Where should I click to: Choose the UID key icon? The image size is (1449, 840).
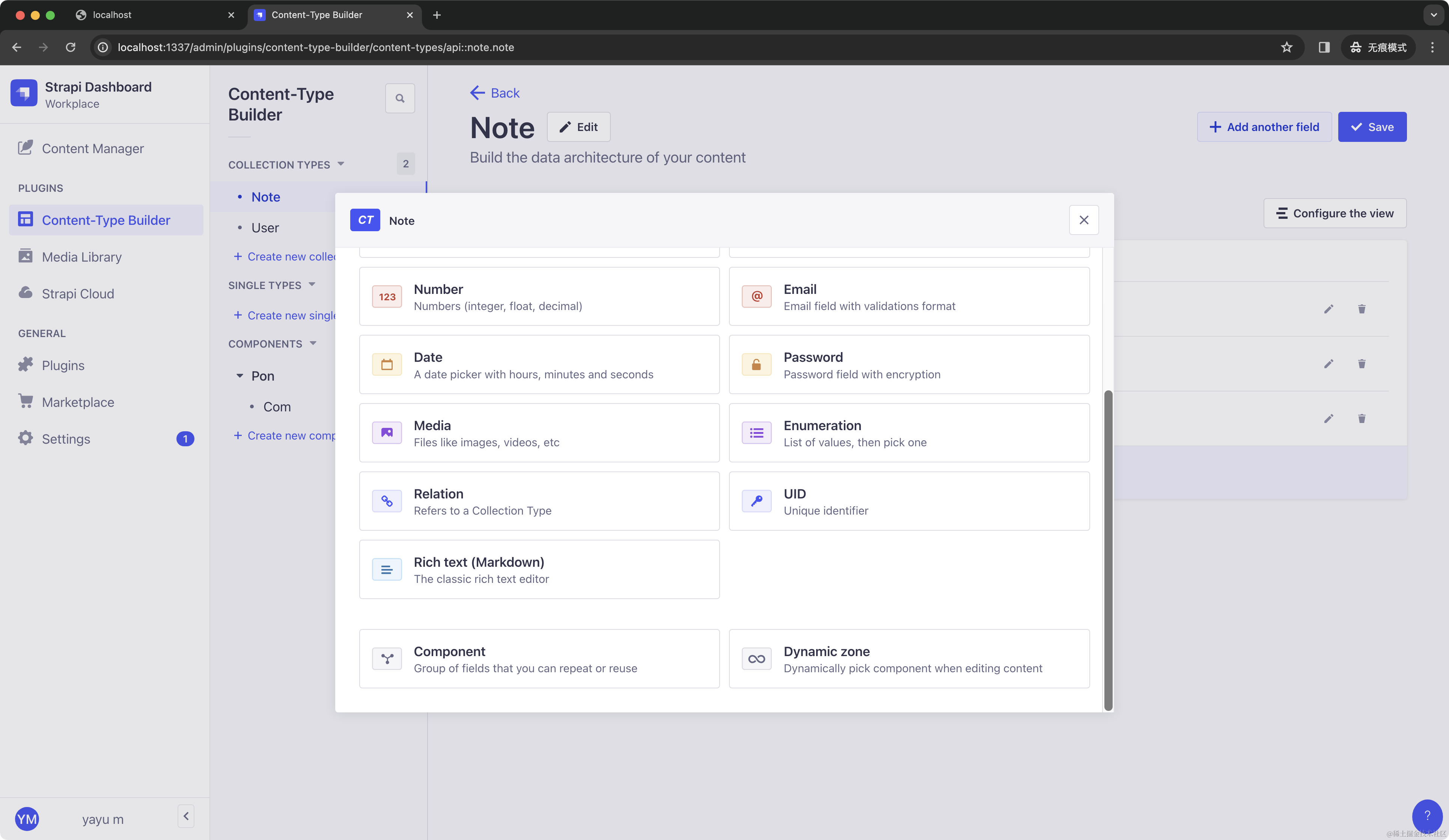pyautogui.click(x=756, y=501)
